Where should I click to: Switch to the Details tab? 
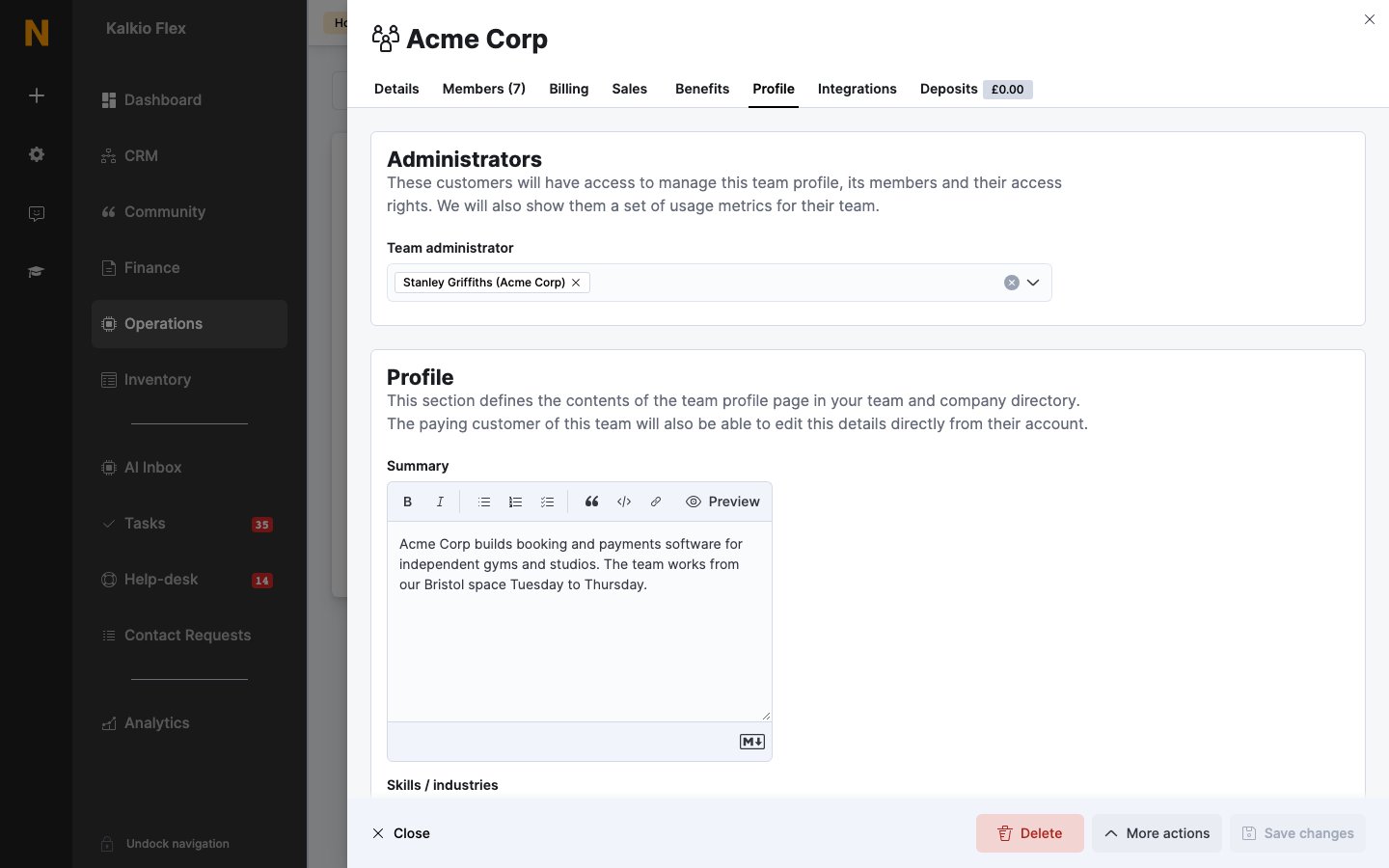click(396, 89)
